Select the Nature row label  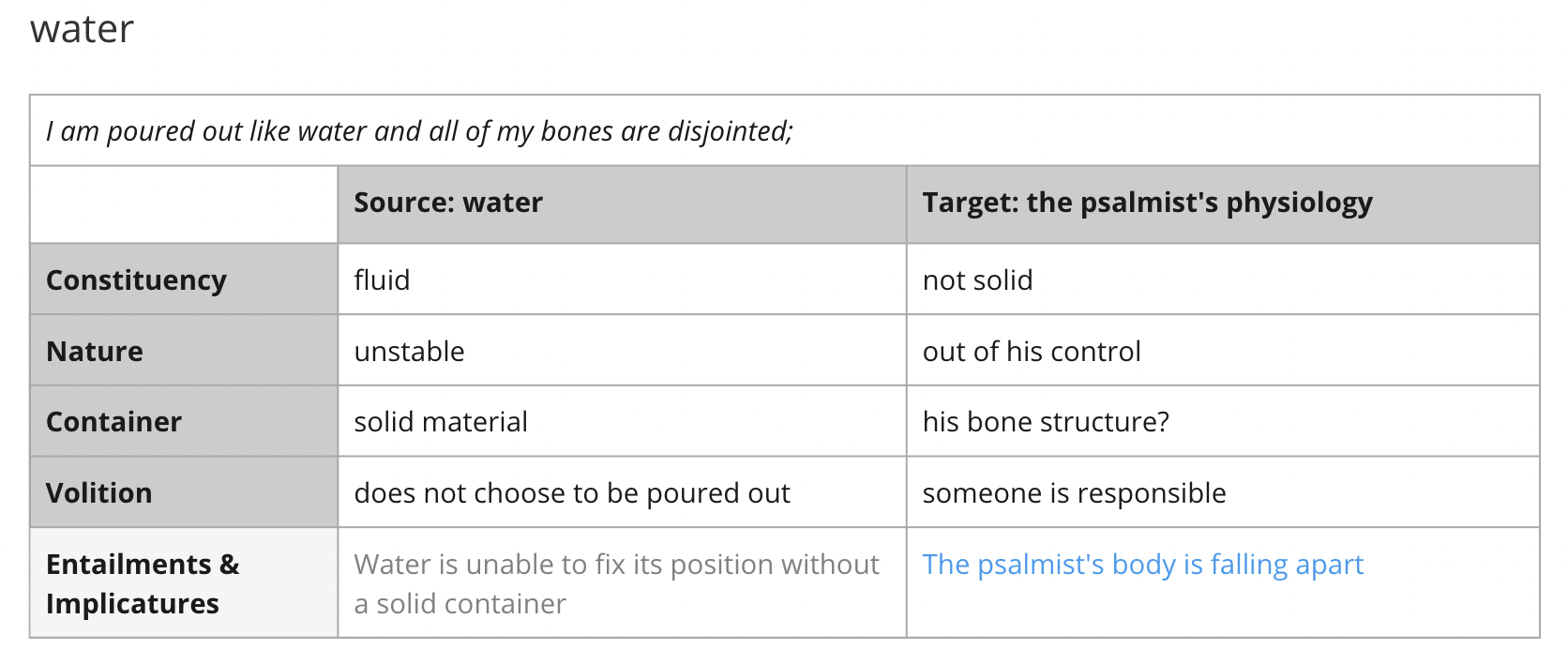pos(184,351)
